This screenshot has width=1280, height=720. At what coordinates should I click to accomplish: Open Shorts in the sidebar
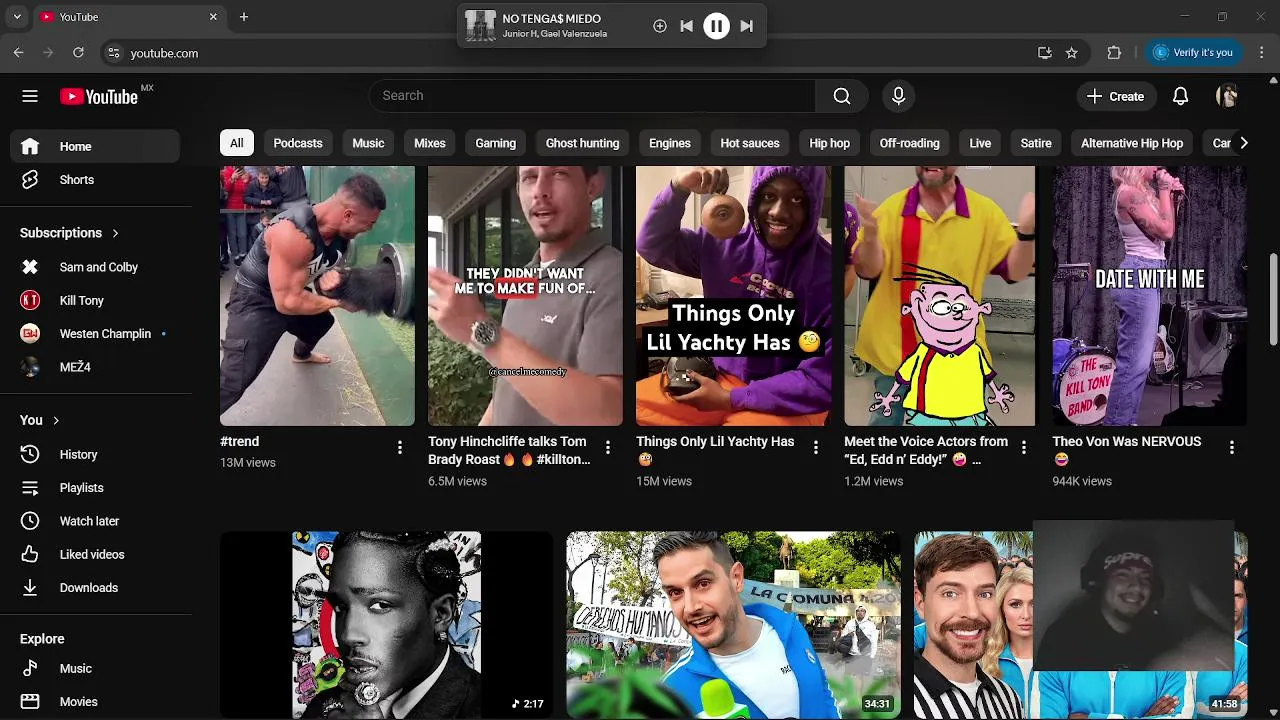tap(95, 180)
